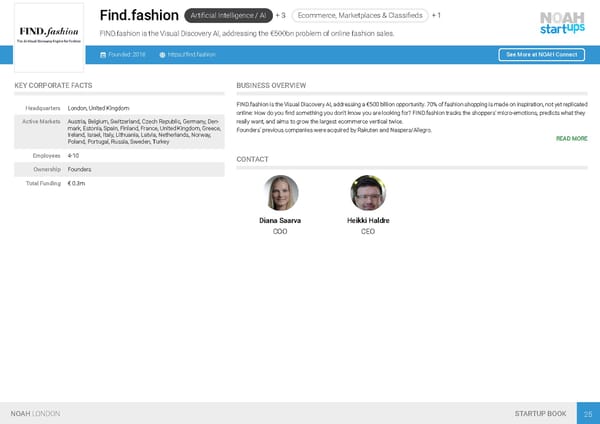Expand business overview with READ MORE

coord(571,139)
